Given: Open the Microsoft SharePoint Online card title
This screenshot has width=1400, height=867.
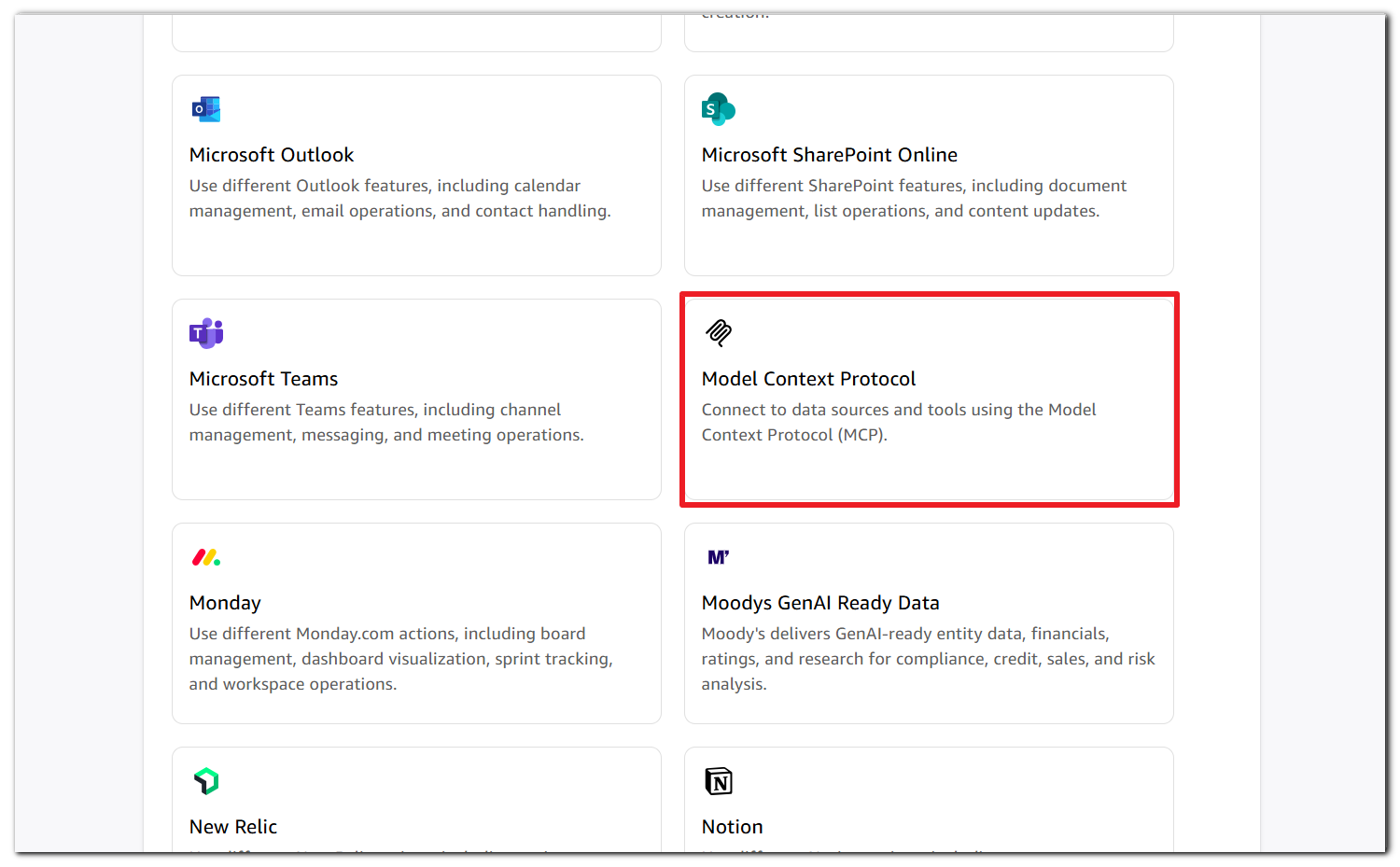Looking at the screenshot, I should click(830, 155).
